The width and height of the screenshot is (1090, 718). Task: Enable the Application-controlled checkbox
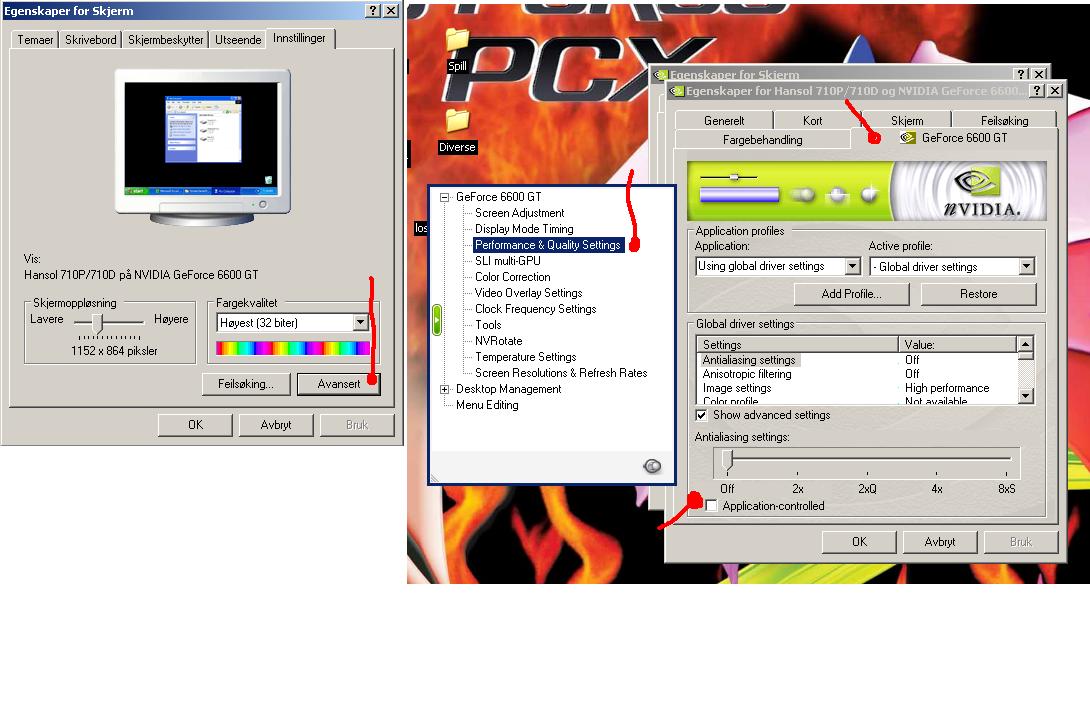tap(711, 506)
